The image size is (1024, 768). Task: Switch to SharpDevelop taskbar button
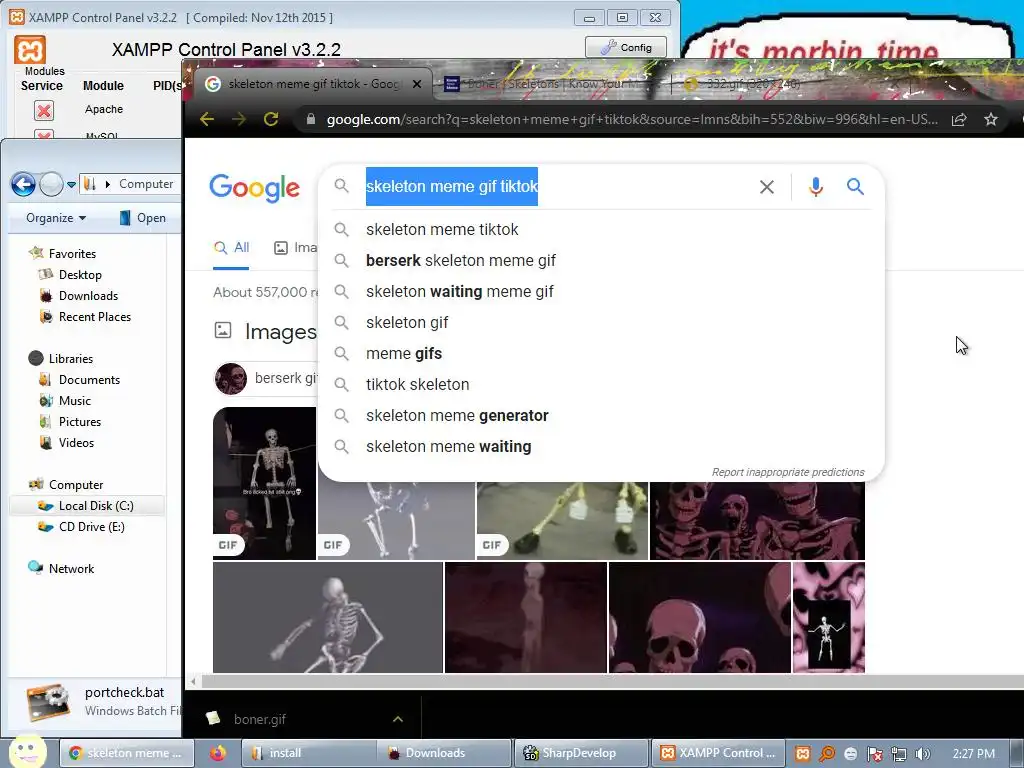pyautogui.click(x=581, y=753)
